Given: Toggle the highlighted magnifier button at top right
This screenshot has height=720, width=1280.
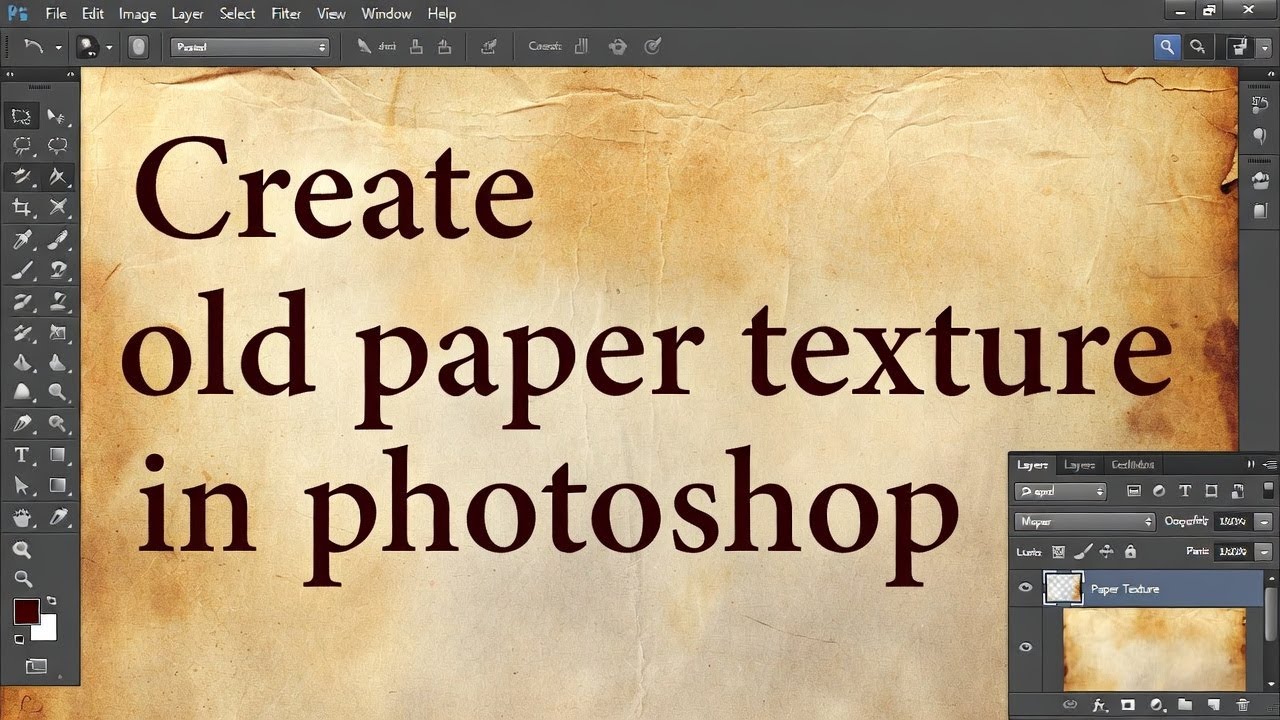Looking at the screenshot, I should pos(1167,47).
